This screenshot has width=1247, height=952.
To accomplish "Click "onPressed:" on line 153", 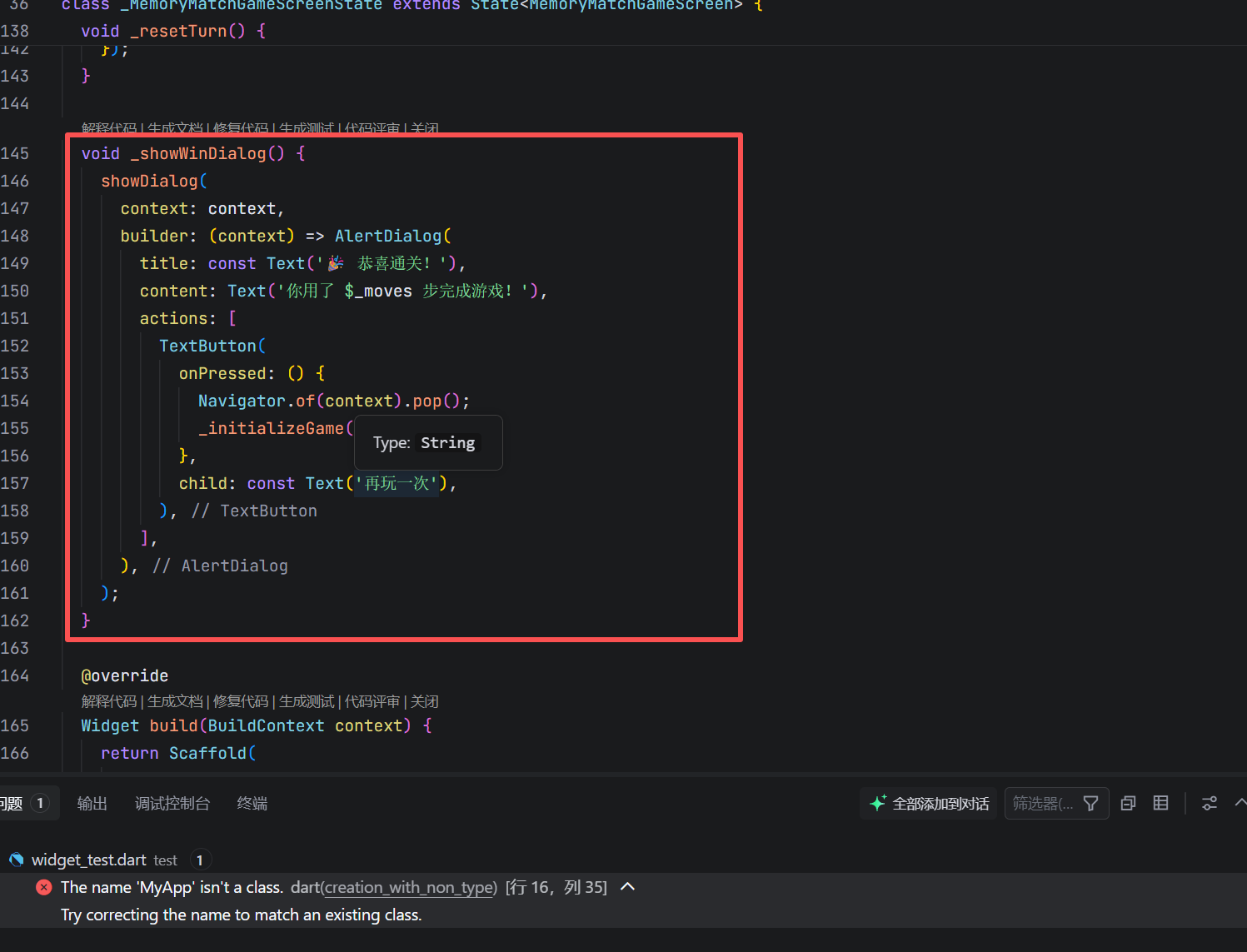I will pos(227,373).
